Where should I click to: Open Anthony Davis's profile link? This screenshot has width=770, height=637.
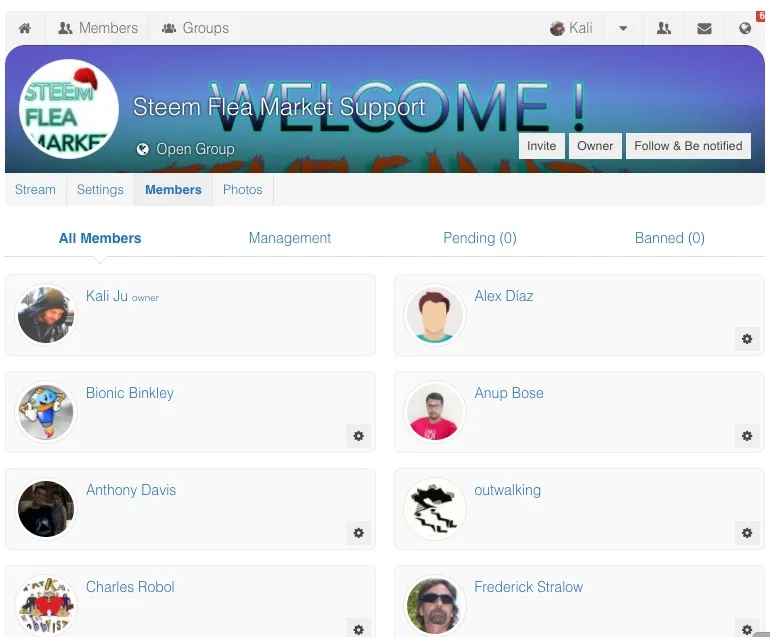(131, 490)
